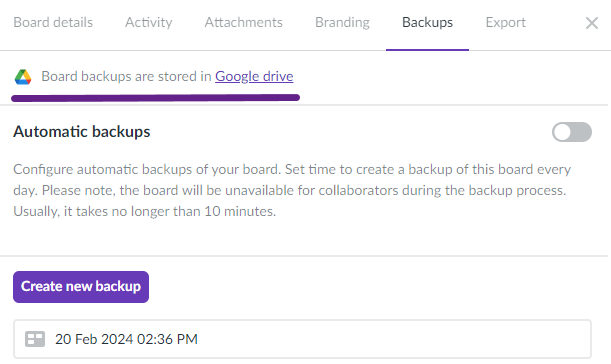
Task: Click the 'Usually, it takes no longer' sentence
Action: (x=145, y=211)
